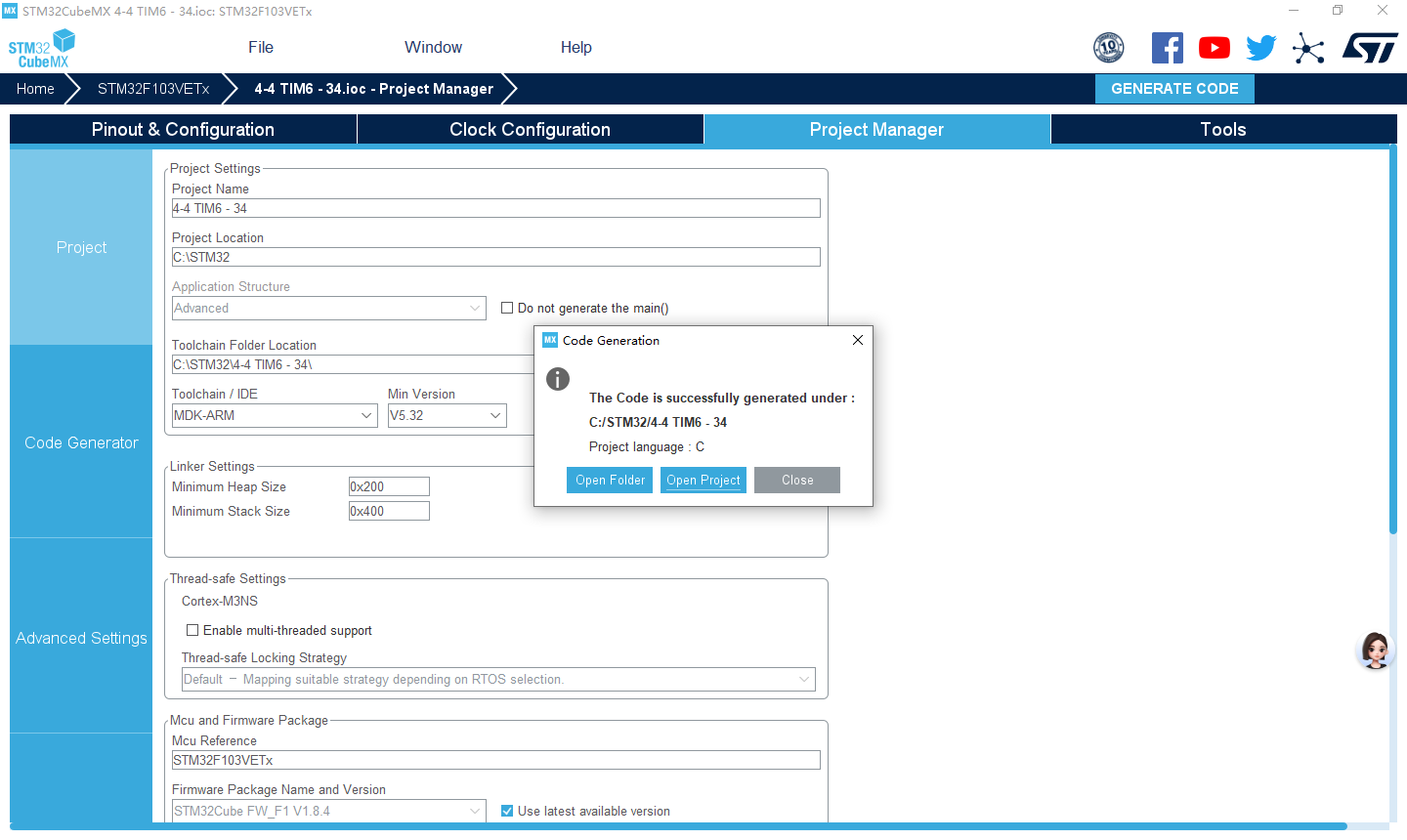The height and width of the screenshot is (840, 1407).
Task: Open the assistant avatar chat icon
Action: 1375,651
